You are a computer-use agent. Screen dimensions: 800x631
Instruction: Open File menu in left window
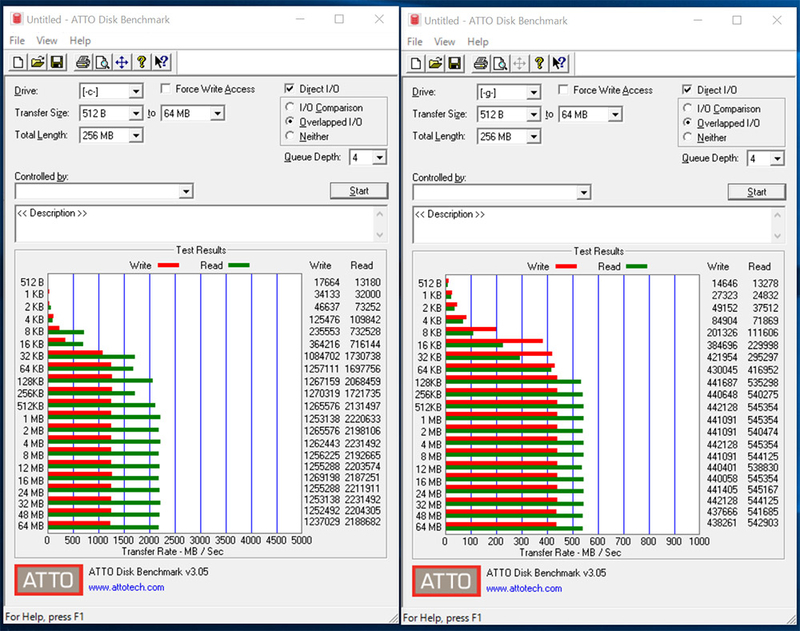[x=17, y=41]
